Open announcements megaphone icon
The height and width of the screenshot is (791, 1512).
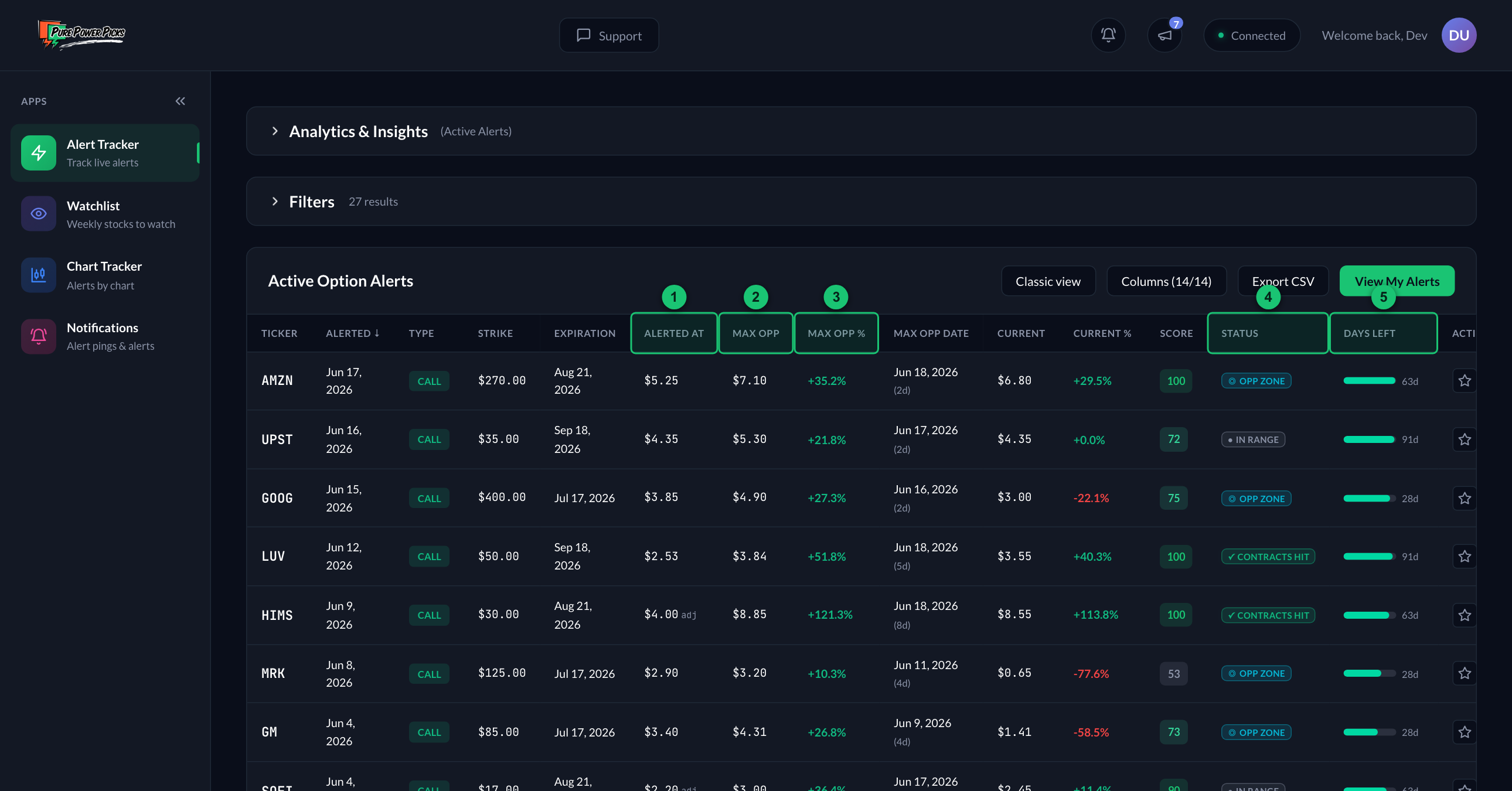tap(1164, 35)
